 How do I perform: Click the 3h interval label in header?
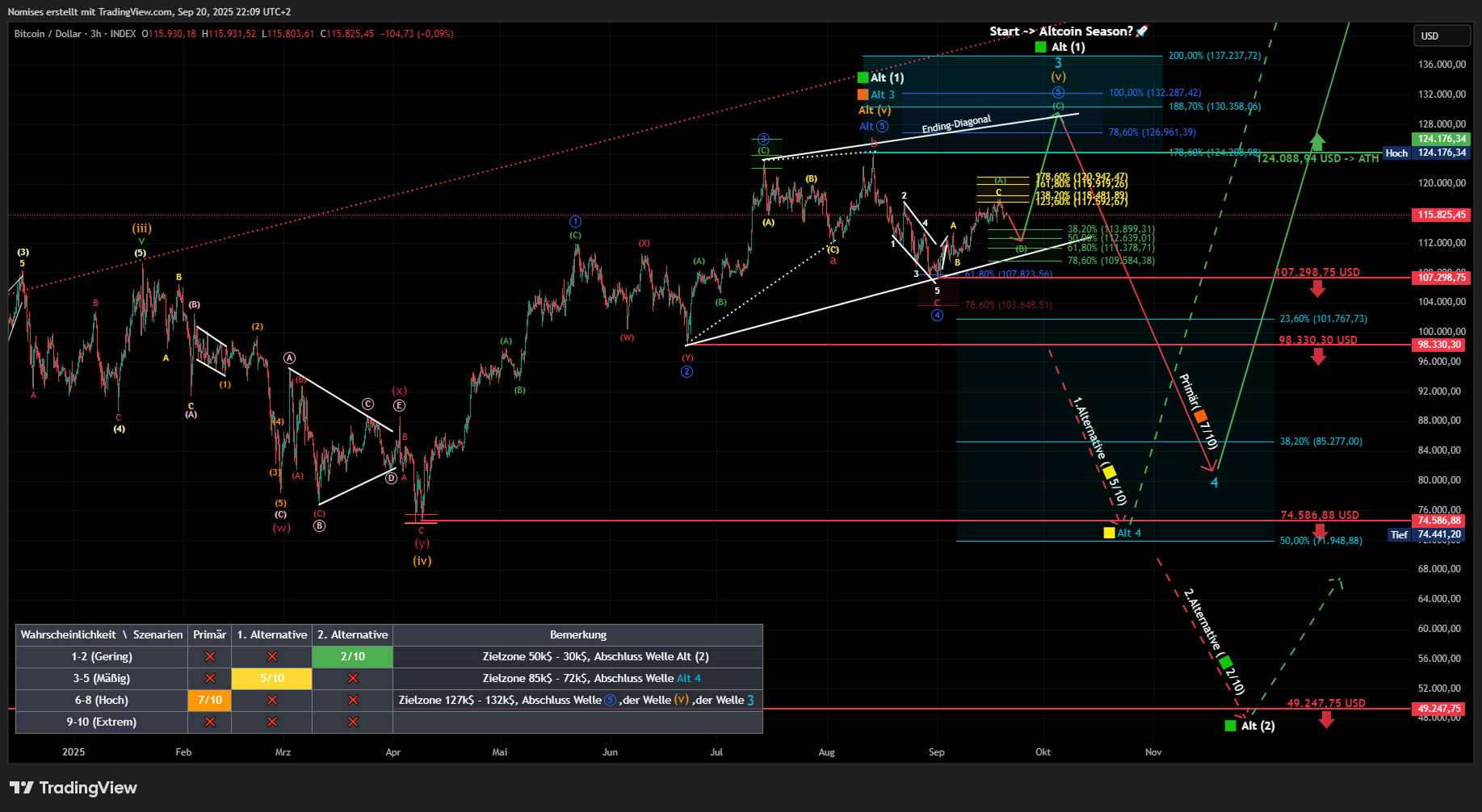96,34
